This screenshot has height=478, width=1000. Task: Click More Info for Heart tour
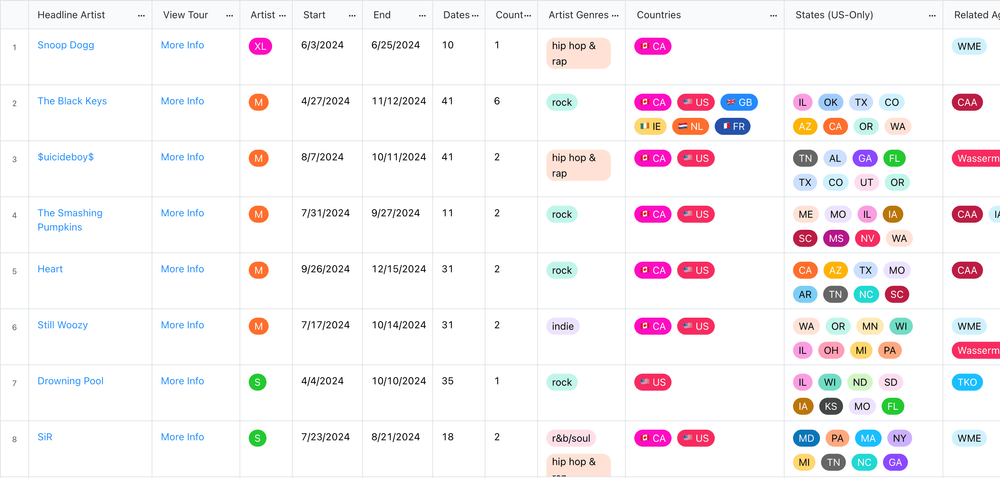click(182, 270)
